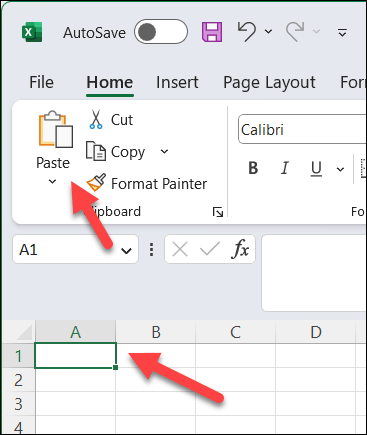Click the formula bar resize dots handle

click(152, 249)
